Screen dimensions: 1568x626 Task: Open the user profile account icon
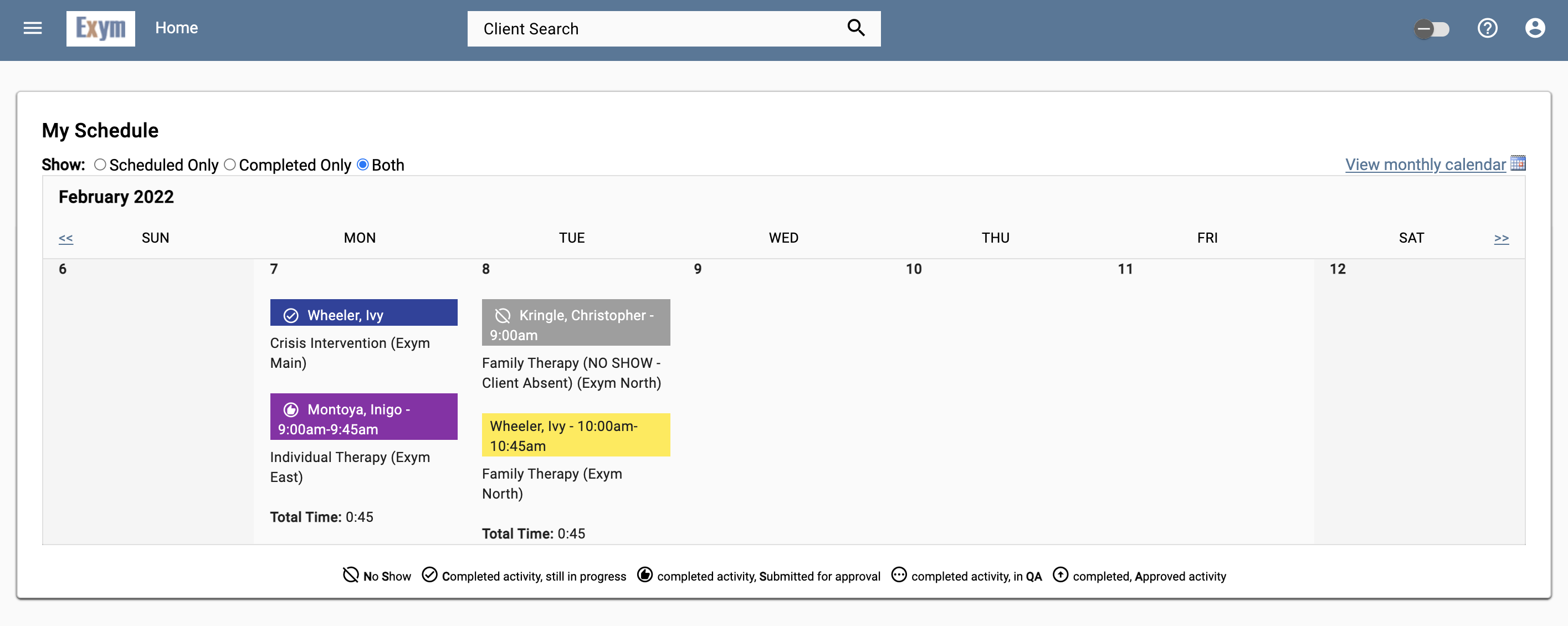[x=1535, y=28]
